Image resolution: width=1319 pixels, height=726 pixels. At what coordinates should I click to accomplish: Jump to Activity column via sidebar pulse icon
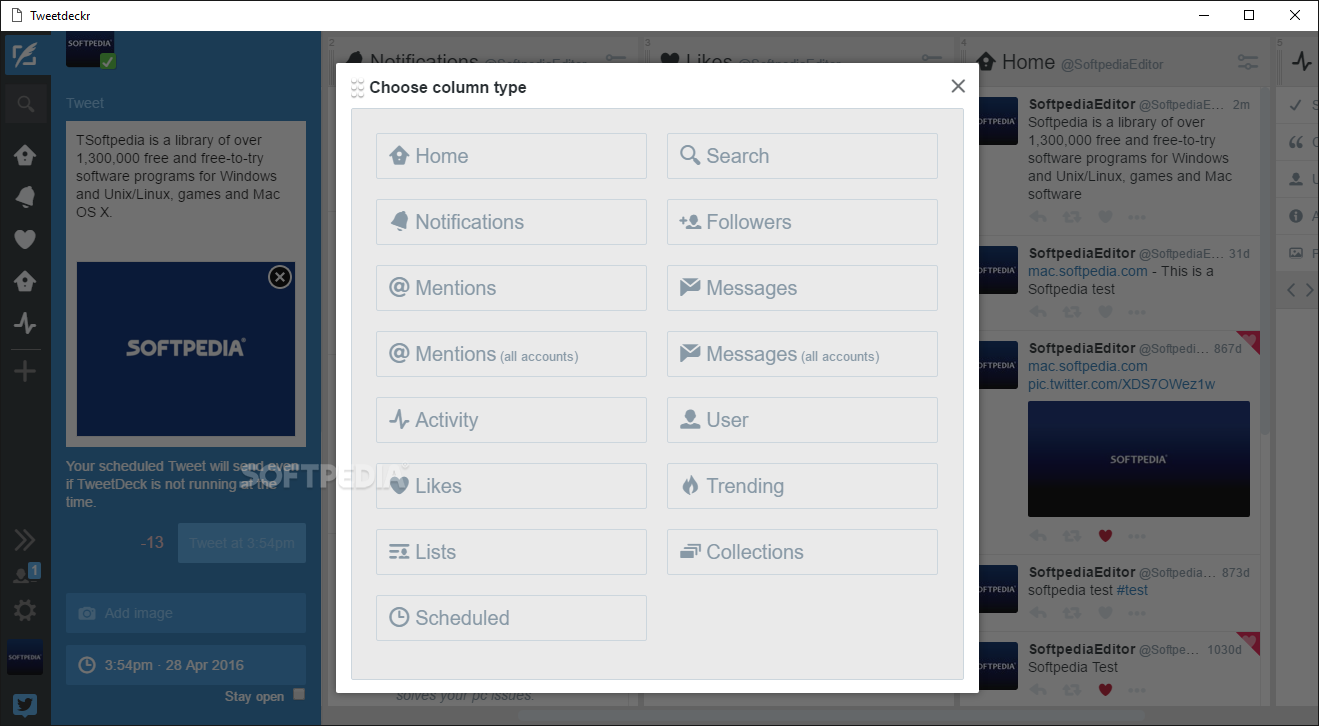[x=25, y=323]
